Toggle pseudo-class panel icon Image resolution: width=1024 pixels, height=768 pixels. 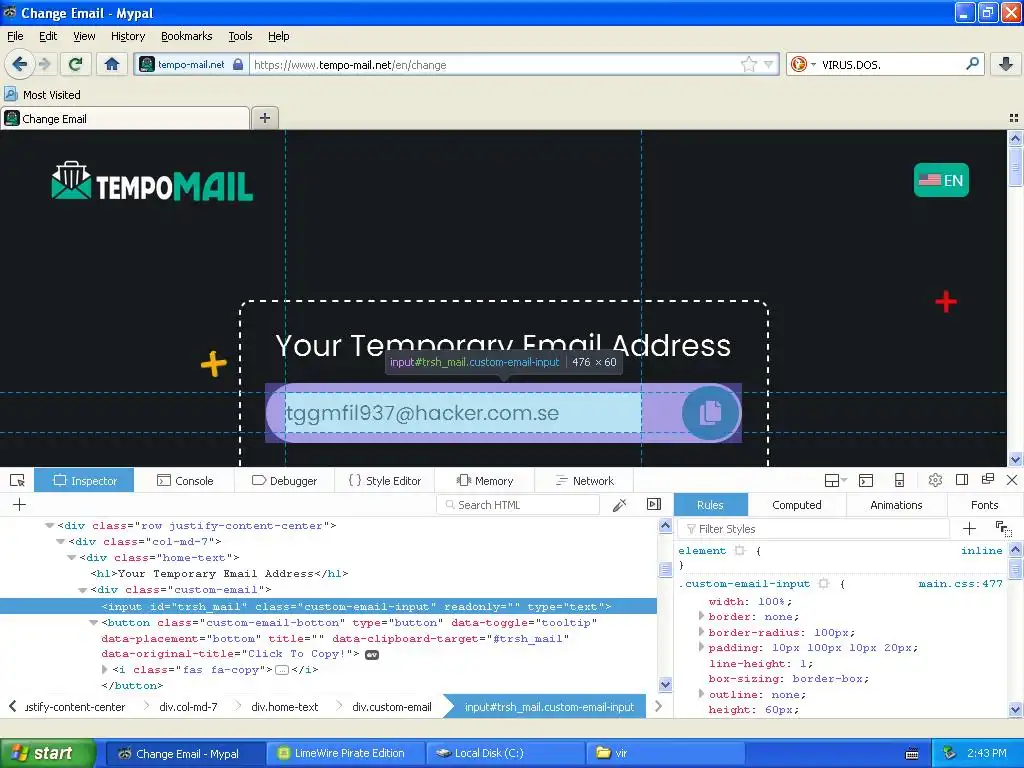[x=1003, y=528]
